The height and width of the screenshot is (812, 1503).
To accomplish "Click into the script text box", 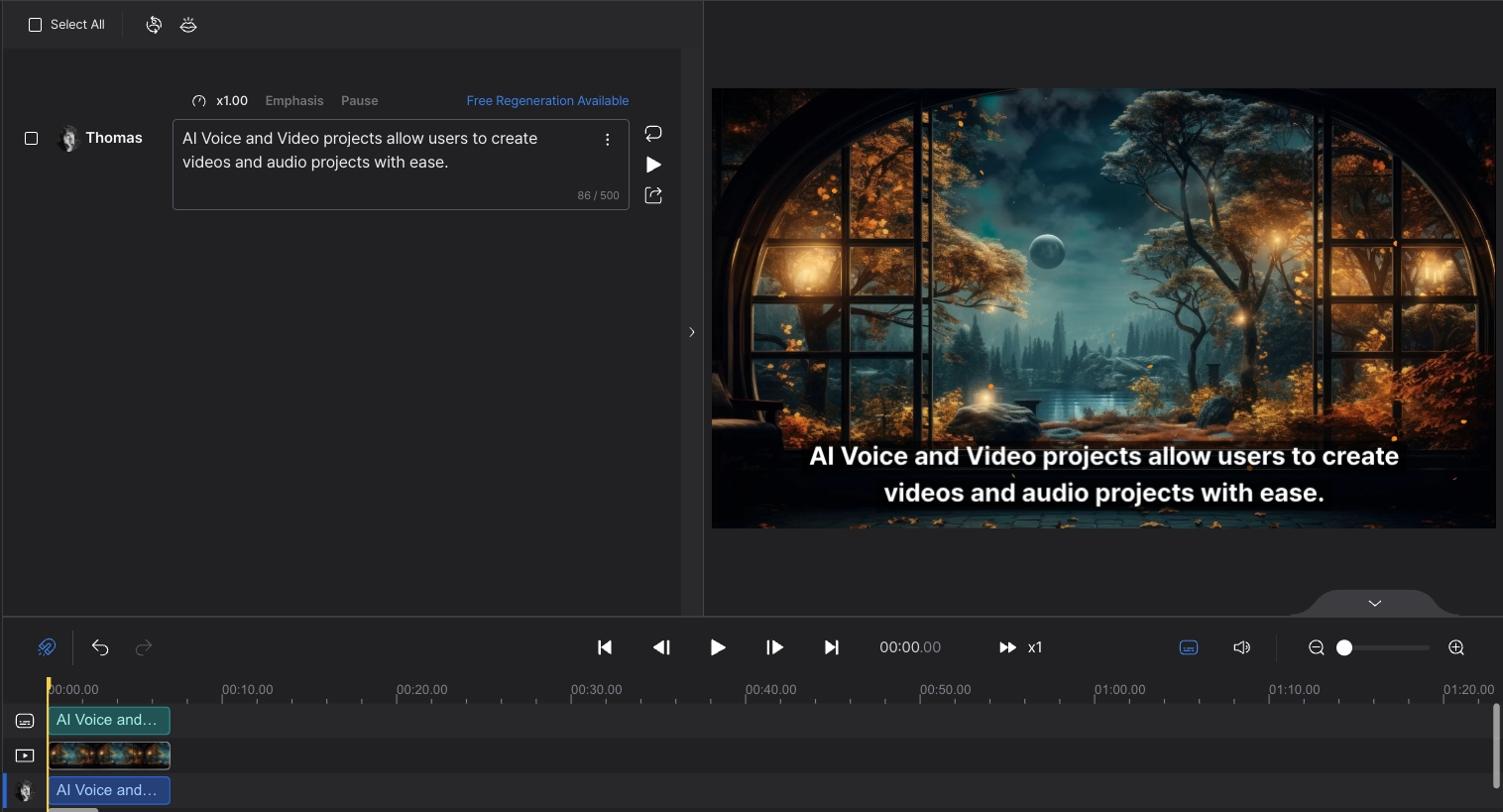I will (x=401, y=165).
